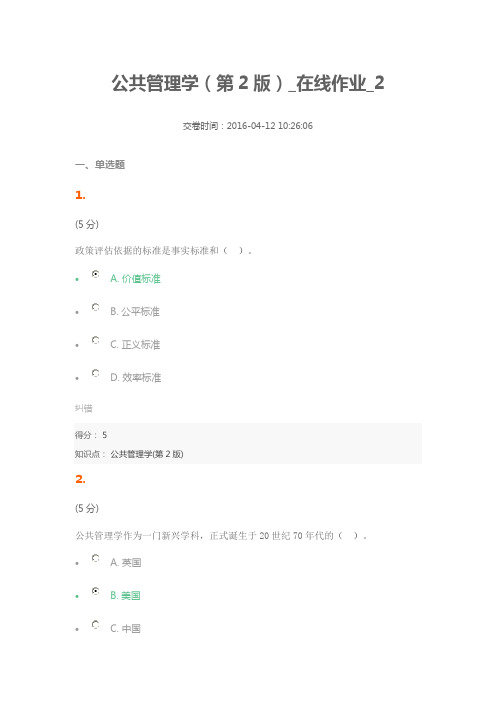Click the orange question number 1.
This screenshot has height=702, width=496.
pos(80,195)
